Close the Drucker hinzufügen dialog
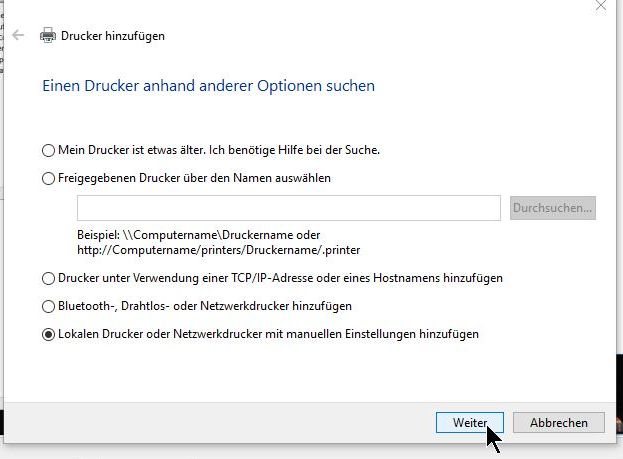Image resolution: width=623 pixels, height=459 pixels. point(601,6)
